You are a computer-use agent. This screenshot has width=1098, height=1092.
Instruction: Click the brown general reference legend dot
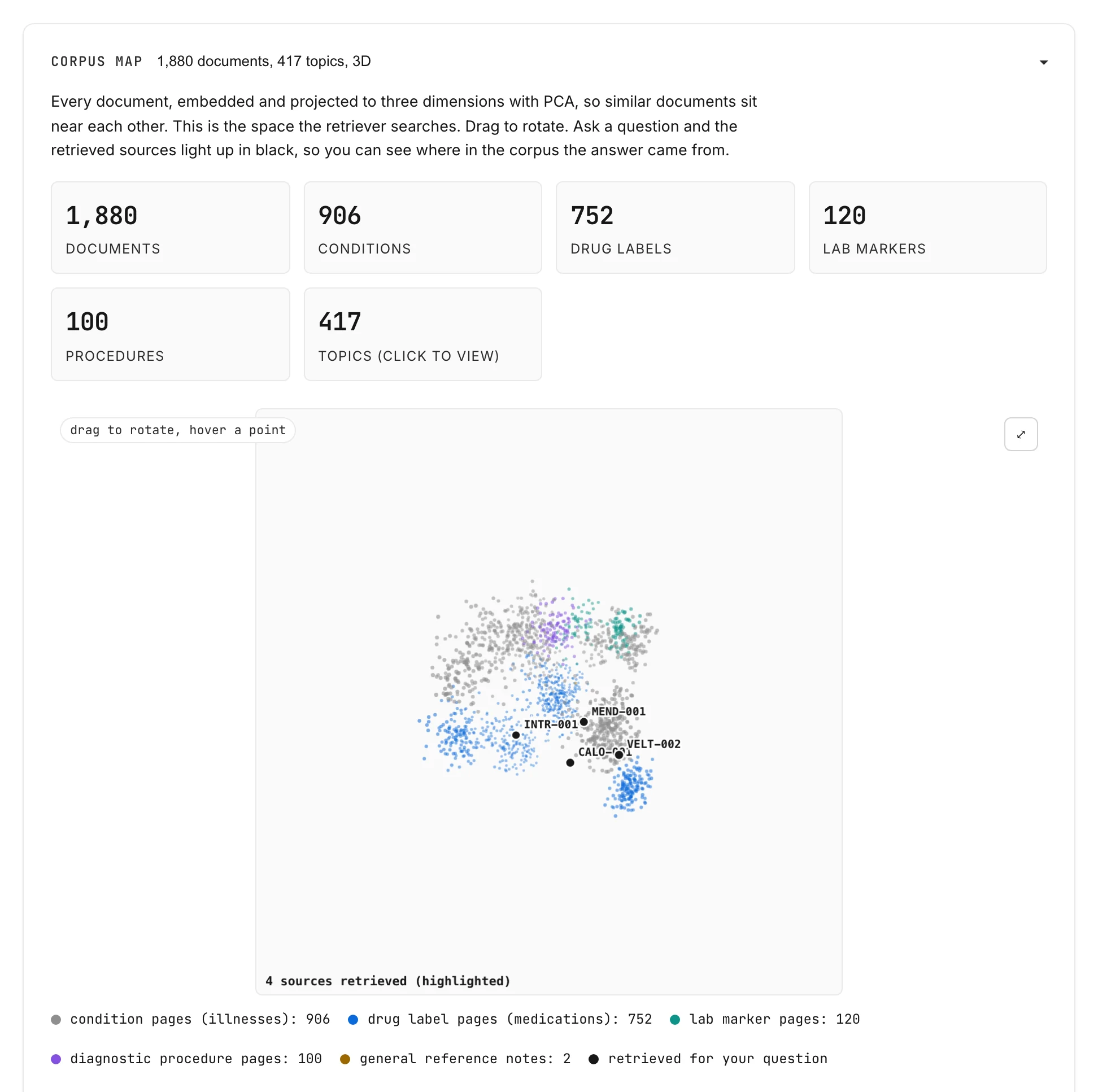click(x=345, y=1059)
